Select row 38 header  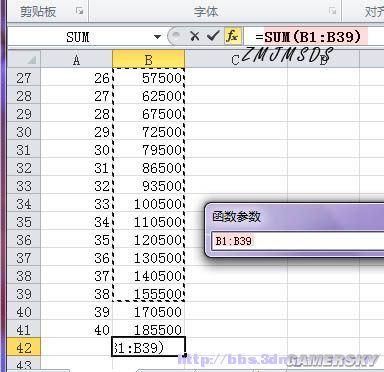[24, 276]
